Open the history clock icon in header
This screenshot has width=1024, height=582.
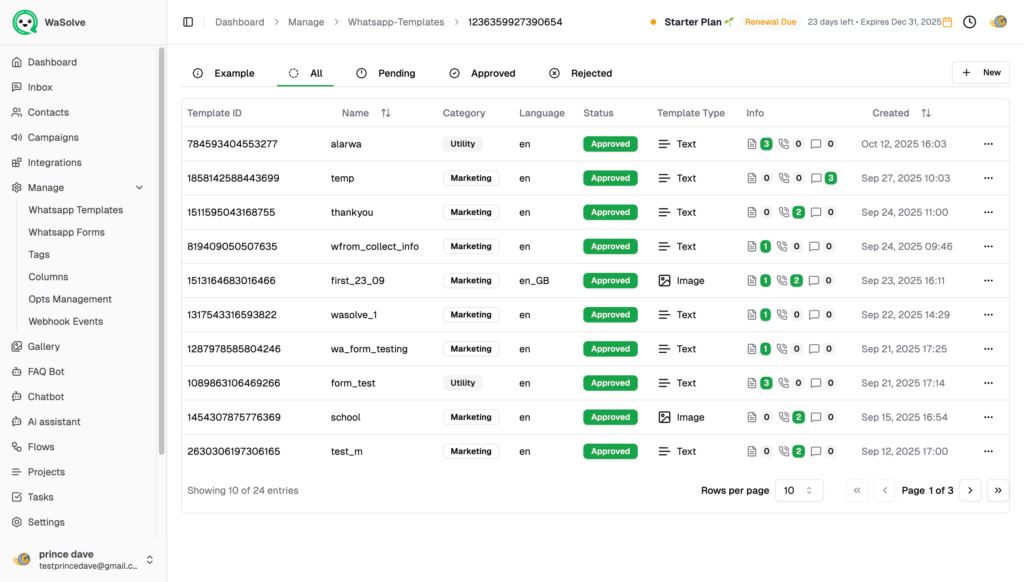[969, 22]
